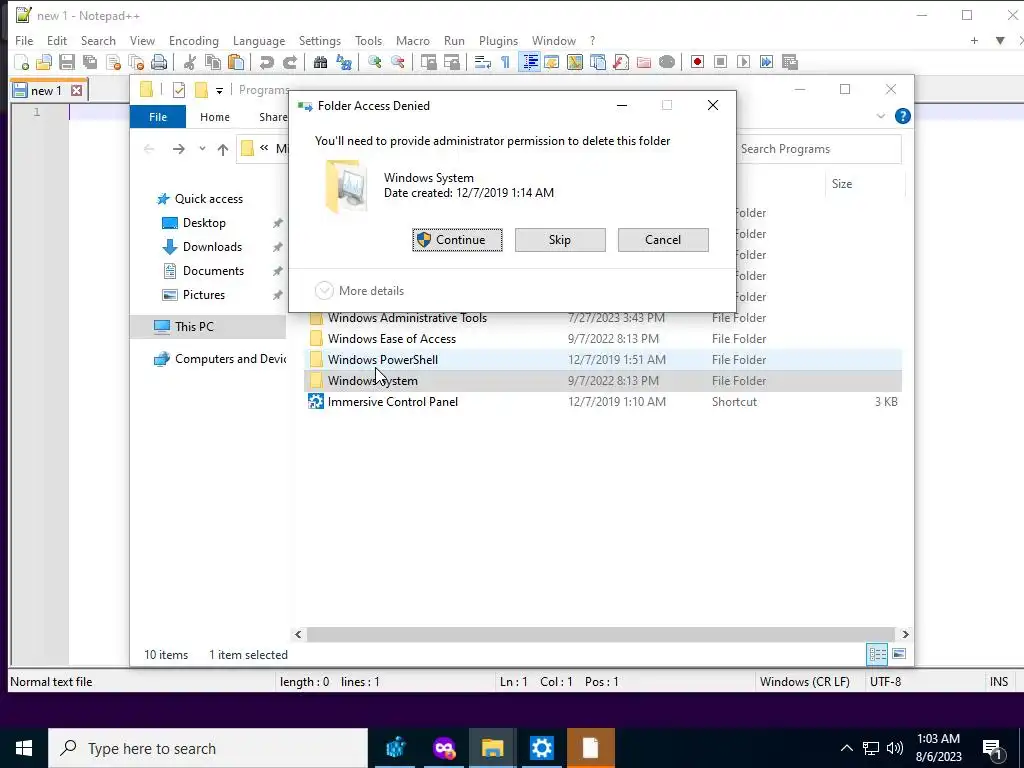
Task: Click the Save icon in Notepad++ toolbar
Action: click(x=67, y=62)
